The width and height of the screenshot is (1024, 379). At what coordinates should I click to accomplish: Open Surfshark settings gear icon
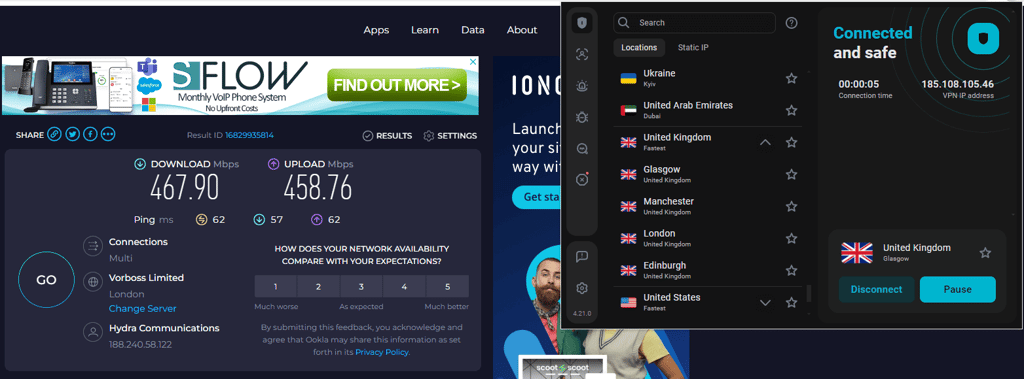(x=582, y=288)
